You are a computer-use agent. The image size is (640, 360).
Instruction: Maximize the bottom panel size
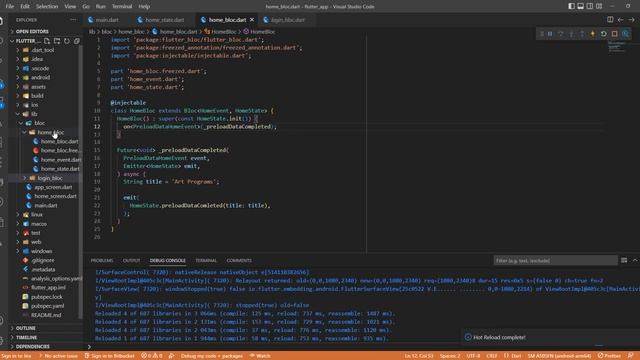(635, 260)
